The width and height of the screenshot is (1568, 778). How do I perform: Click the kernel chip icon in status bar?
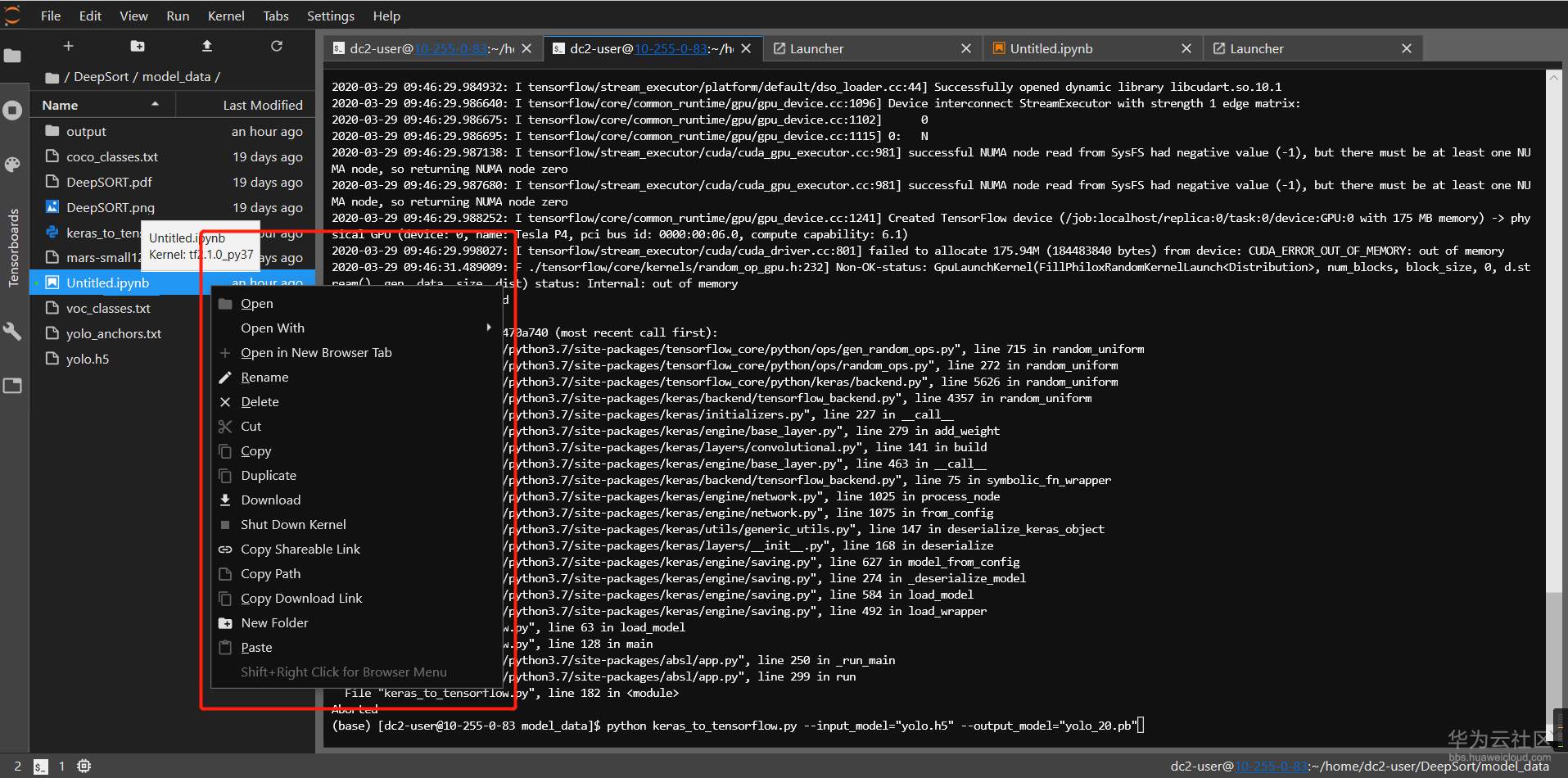(84, 767)
